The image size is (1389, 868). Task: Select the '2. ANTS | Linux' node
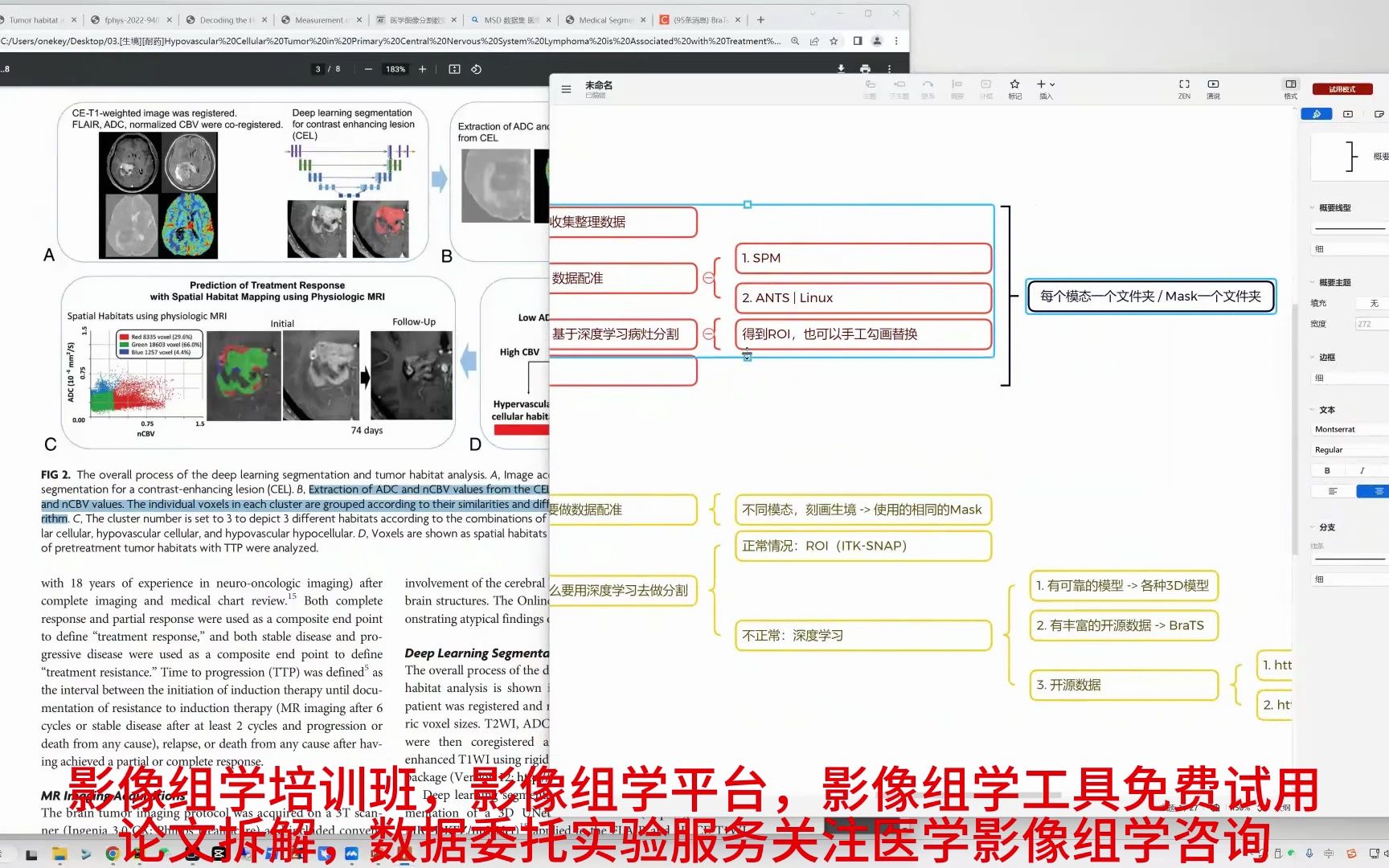click(x=863, y=298)
